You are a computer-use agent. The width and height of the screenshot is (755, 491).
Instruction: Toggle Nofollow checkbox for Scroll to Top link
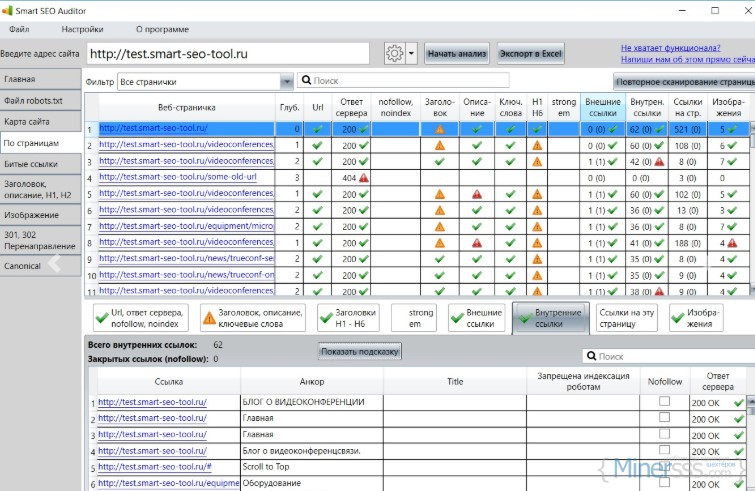coord(664,467)
